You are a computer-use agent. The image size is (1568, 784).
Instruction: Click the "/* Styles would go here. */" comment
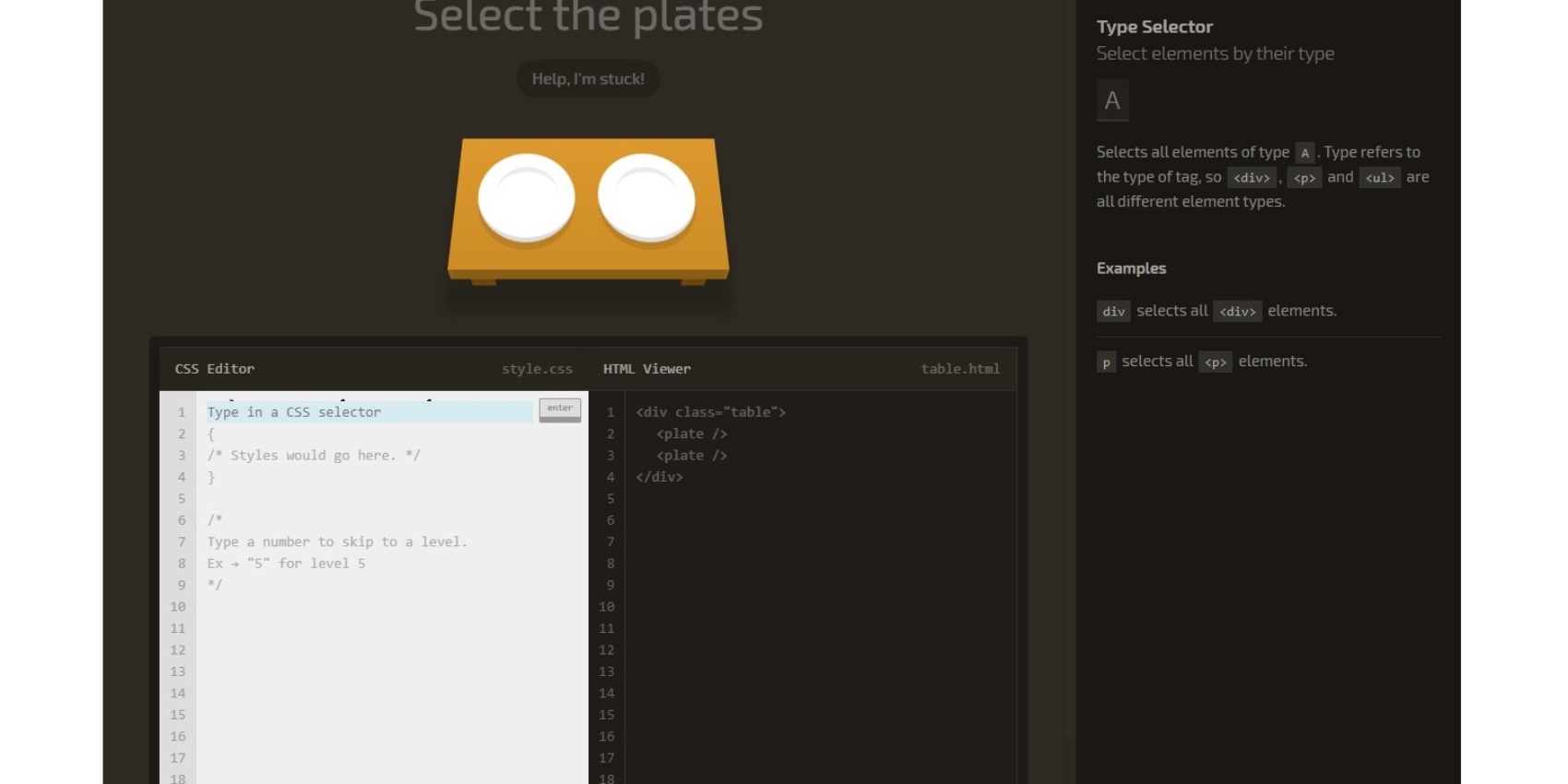click(x=314, y=456)
